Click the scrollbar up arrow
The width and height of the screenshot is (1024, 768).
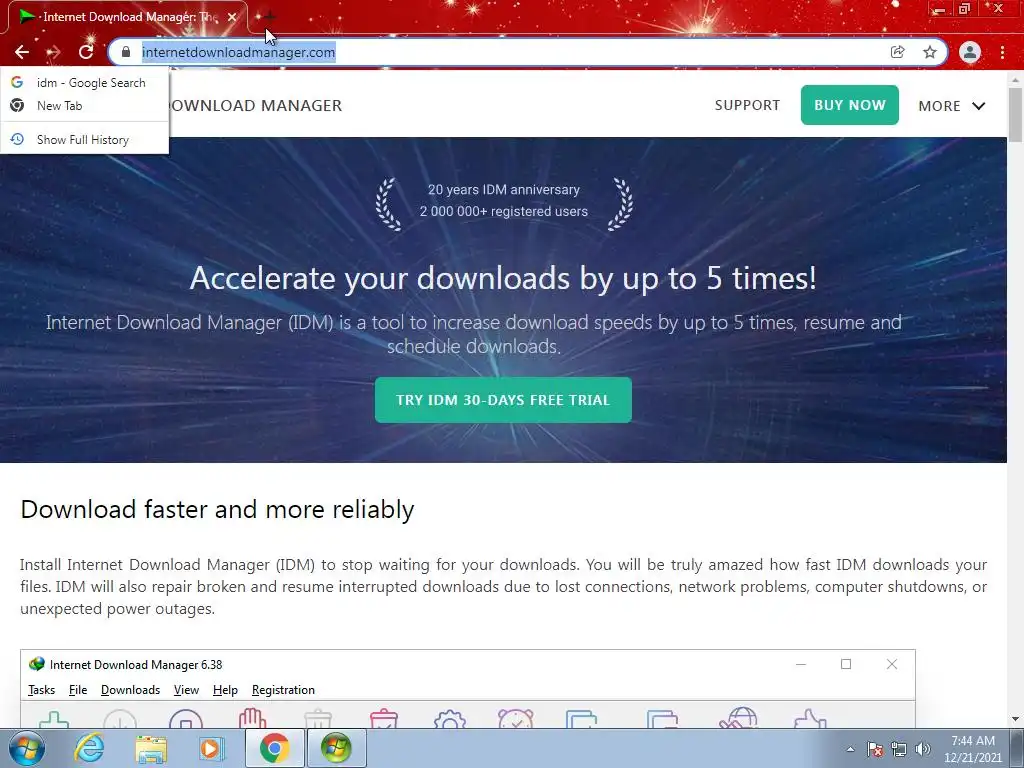click(1016, 79)
